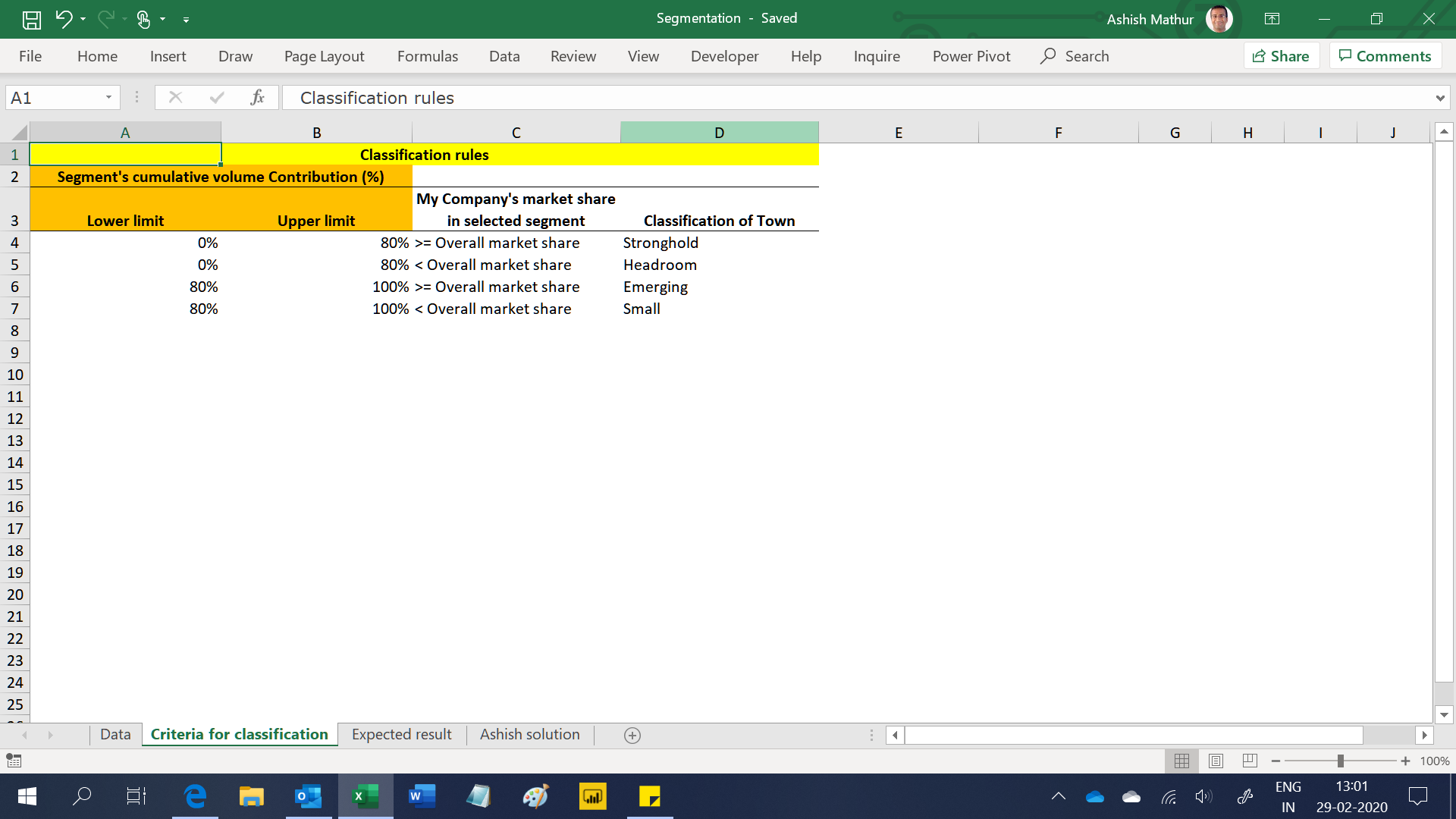The image size is (1456, 819).
Task: Click the zoom in plus button
Action: (x=1405, y=761)
